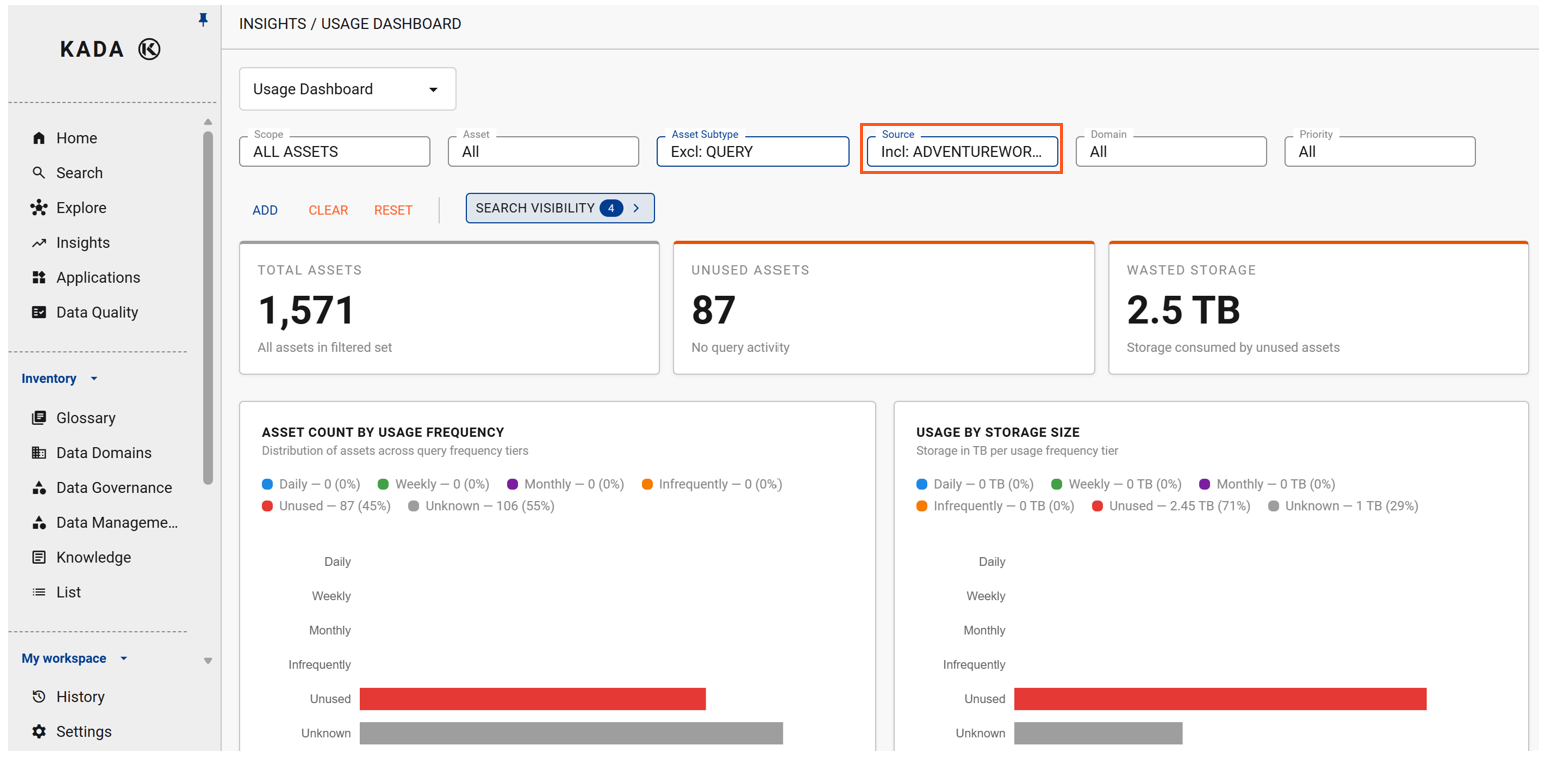Open the Domain filter dropdown

(1171, 151)
